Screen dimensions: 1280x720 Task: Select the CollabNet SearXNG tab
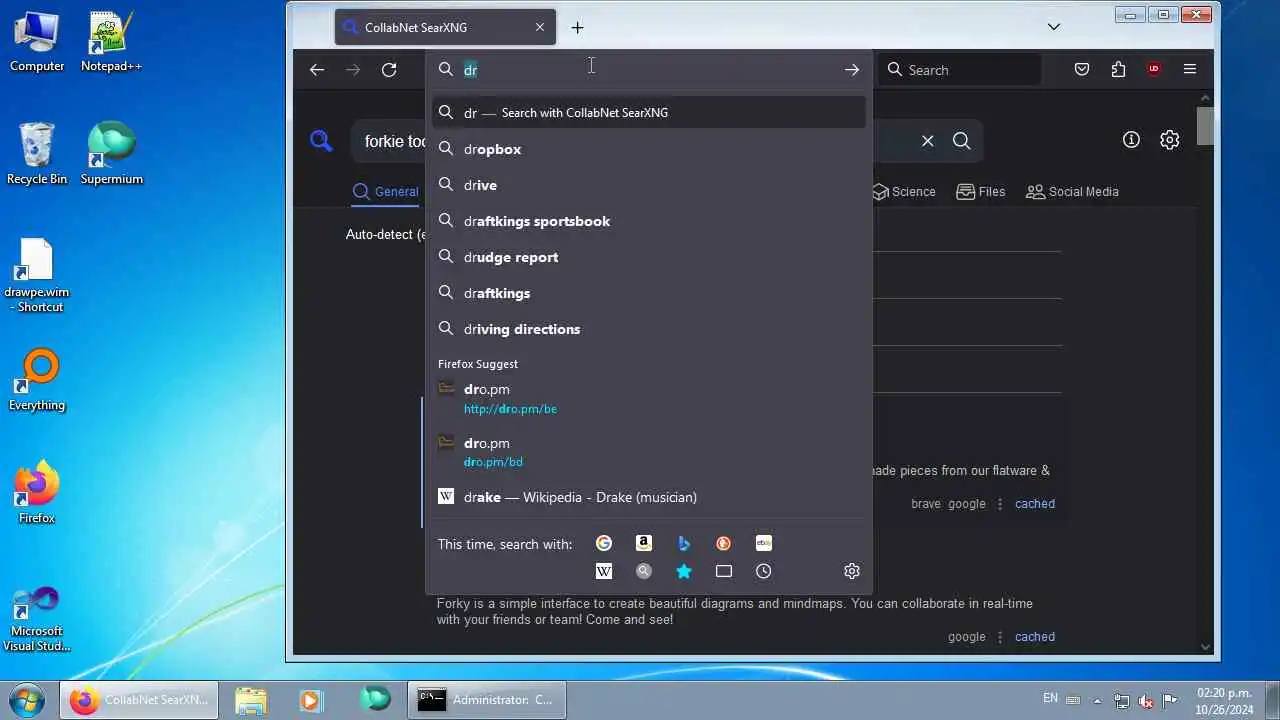[445, 28]
